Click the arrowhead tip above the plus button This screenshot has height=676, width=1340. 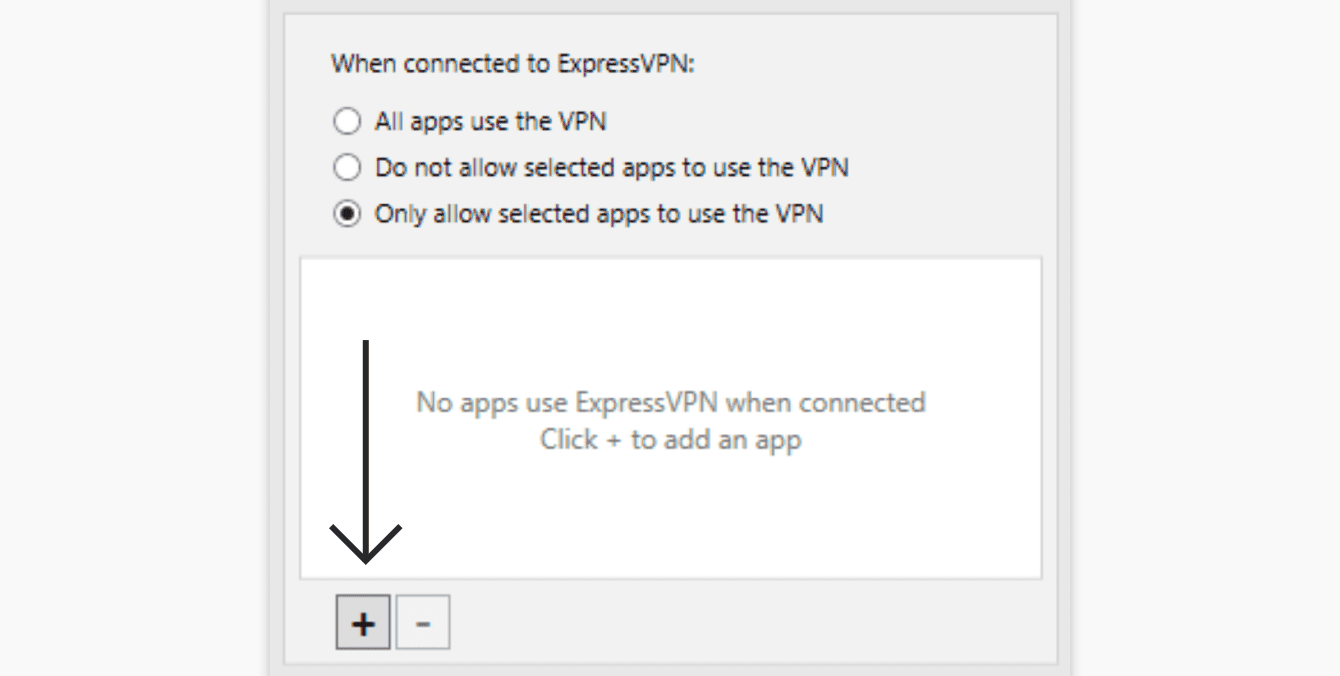point(366,556)
